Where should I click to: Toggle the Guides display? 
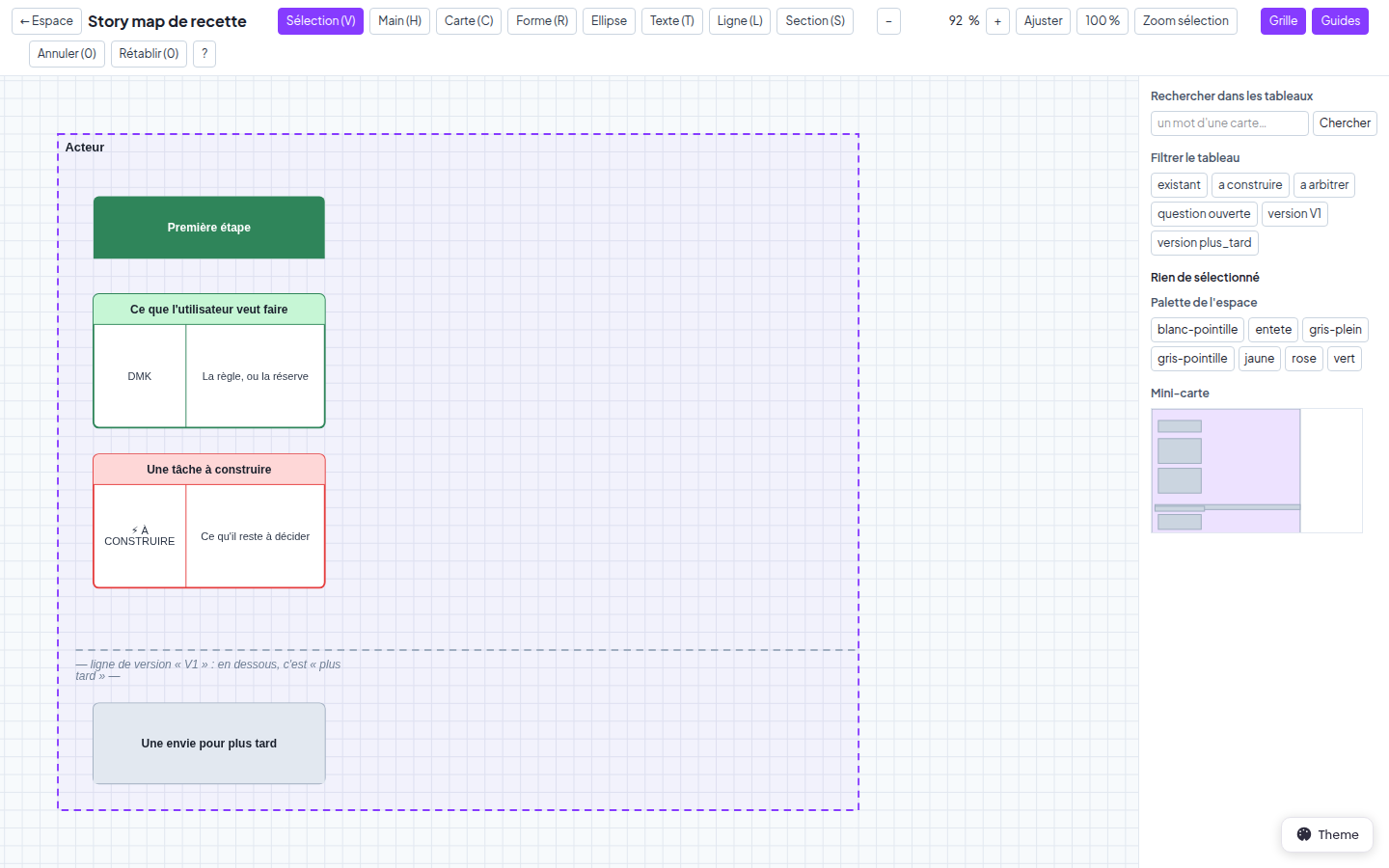pyautogui.click(x=1340, y=21)
